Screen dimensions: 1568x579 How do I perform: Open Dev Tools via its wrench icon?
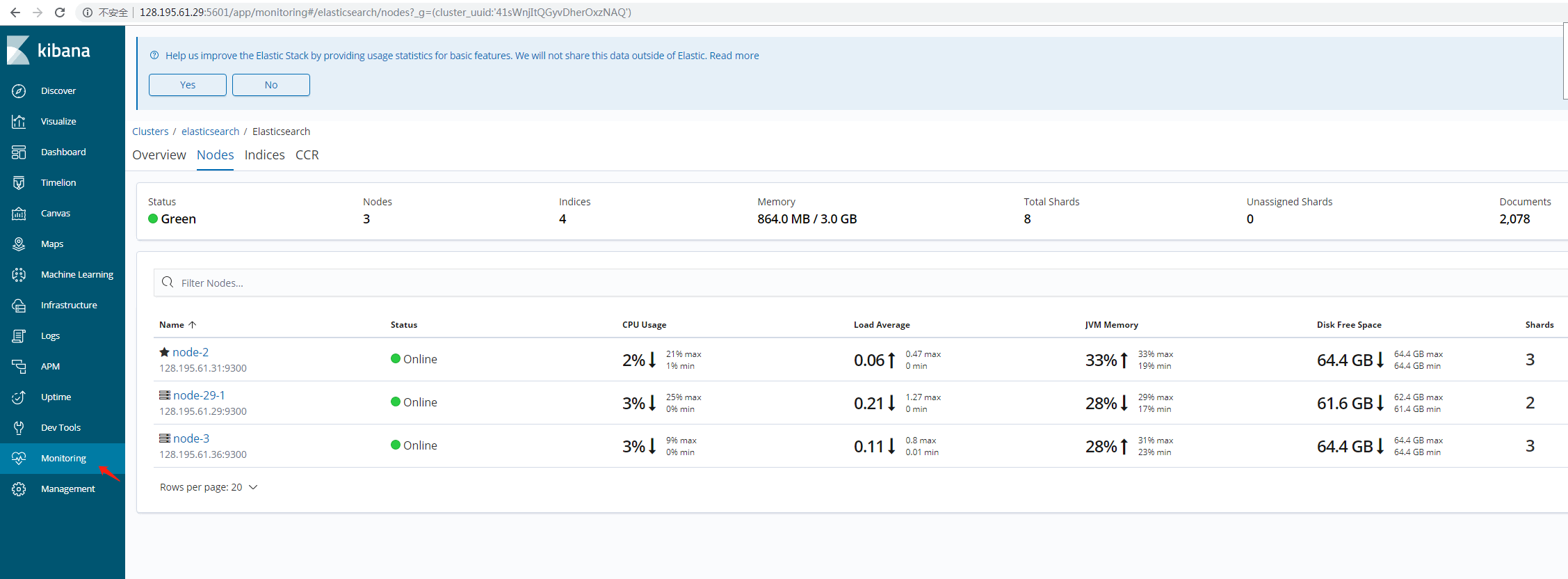click(19, 428)
